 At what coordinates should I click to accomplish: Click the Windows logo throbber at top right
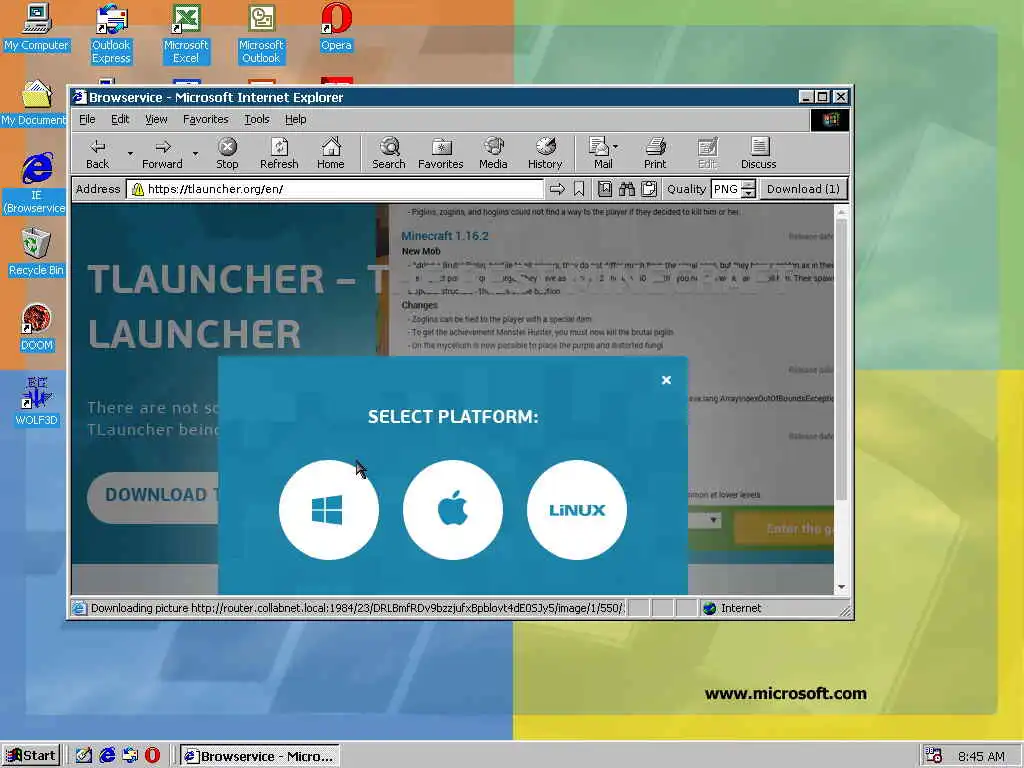click(830, 120)
